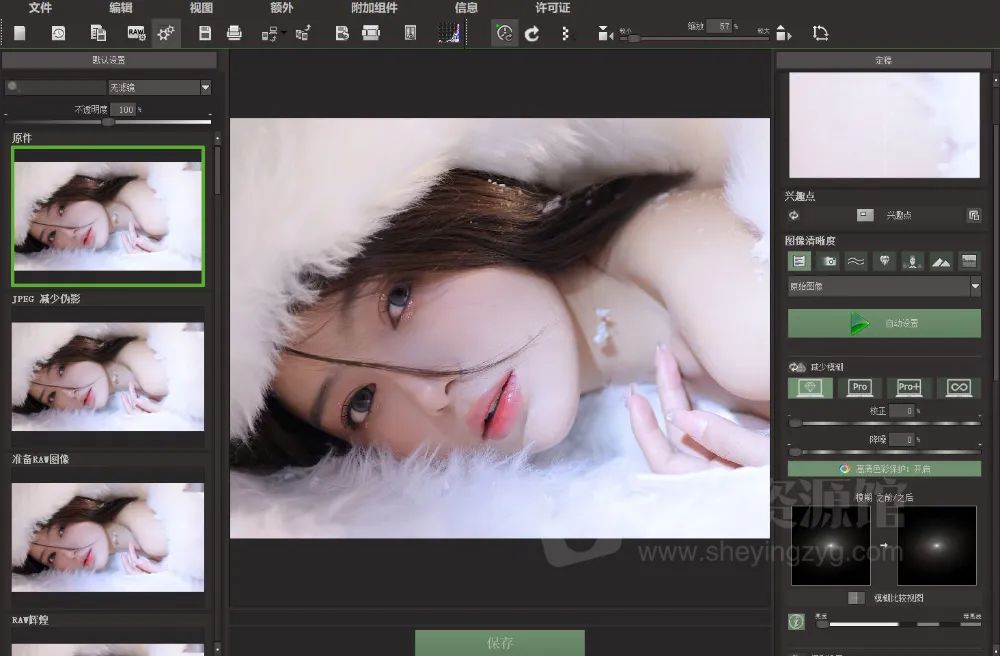Image resolution: width=1000 pixels, height=656 pixels.
Task: Open the histogram icon in toolbar
Action: click(x=448, y=33)
